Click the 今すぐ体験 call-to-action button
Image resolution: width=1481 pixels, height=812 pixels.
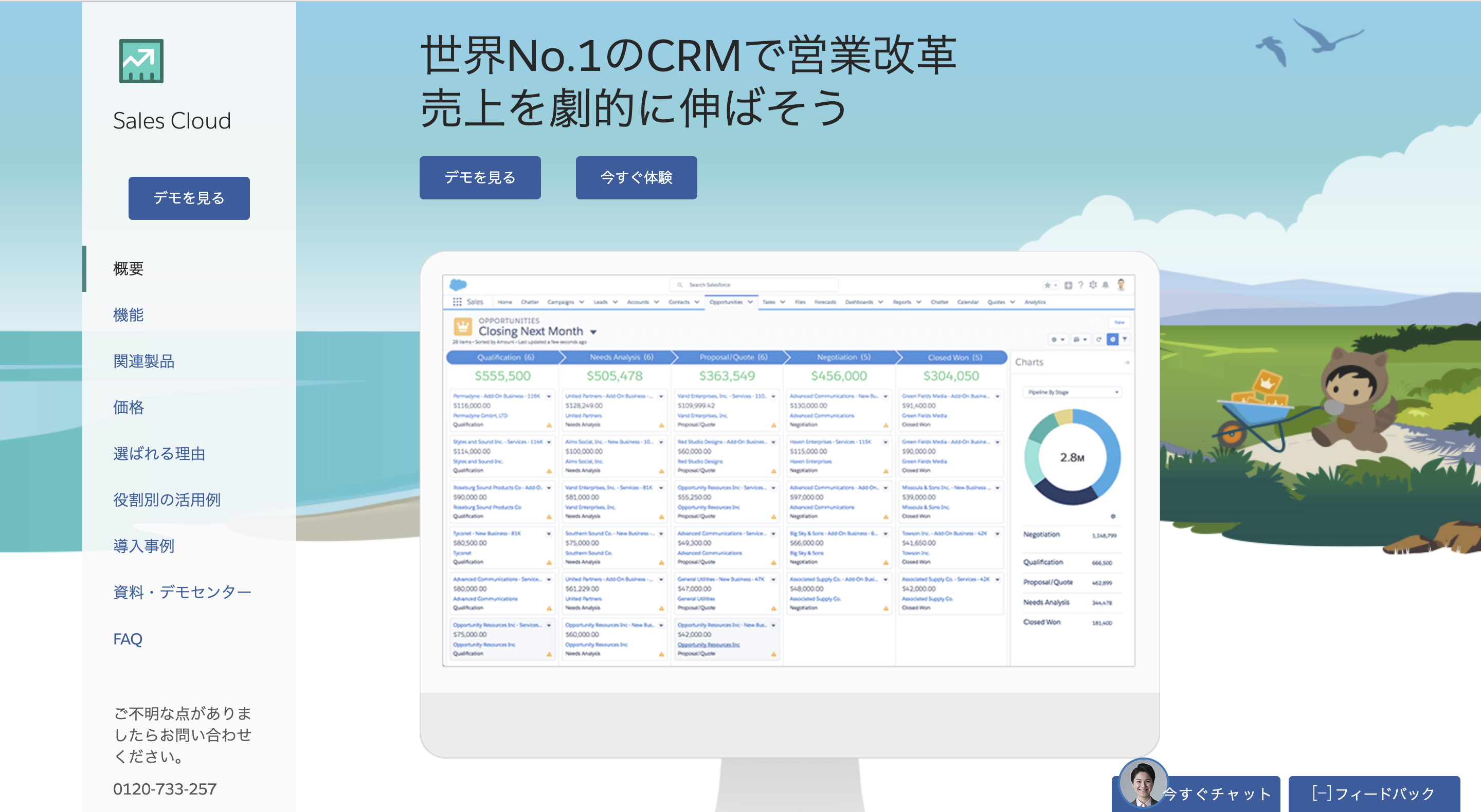tap(638, 178)
